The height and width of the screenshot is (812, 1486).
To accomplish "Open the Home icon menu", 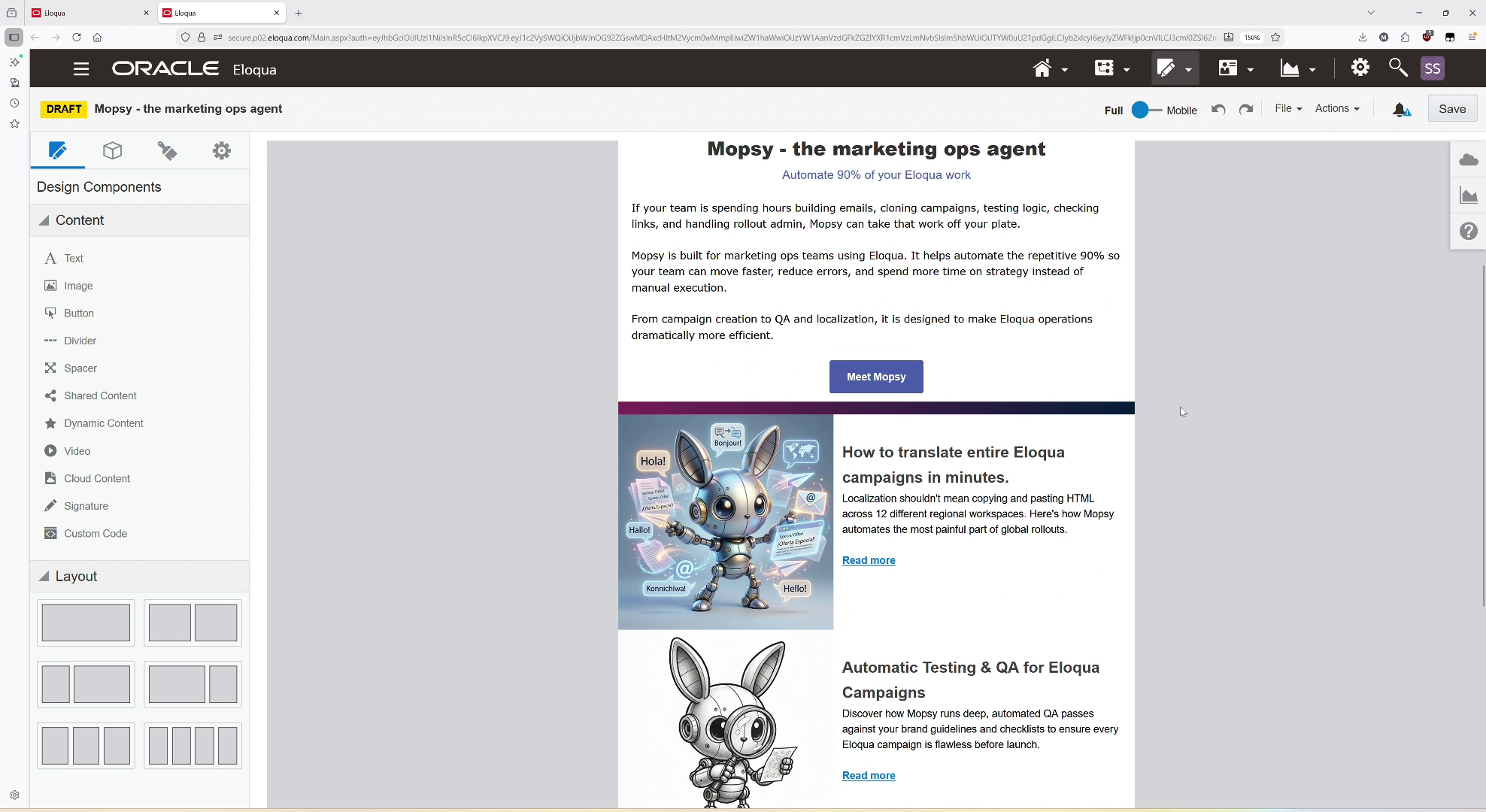I will (1050, 68).
